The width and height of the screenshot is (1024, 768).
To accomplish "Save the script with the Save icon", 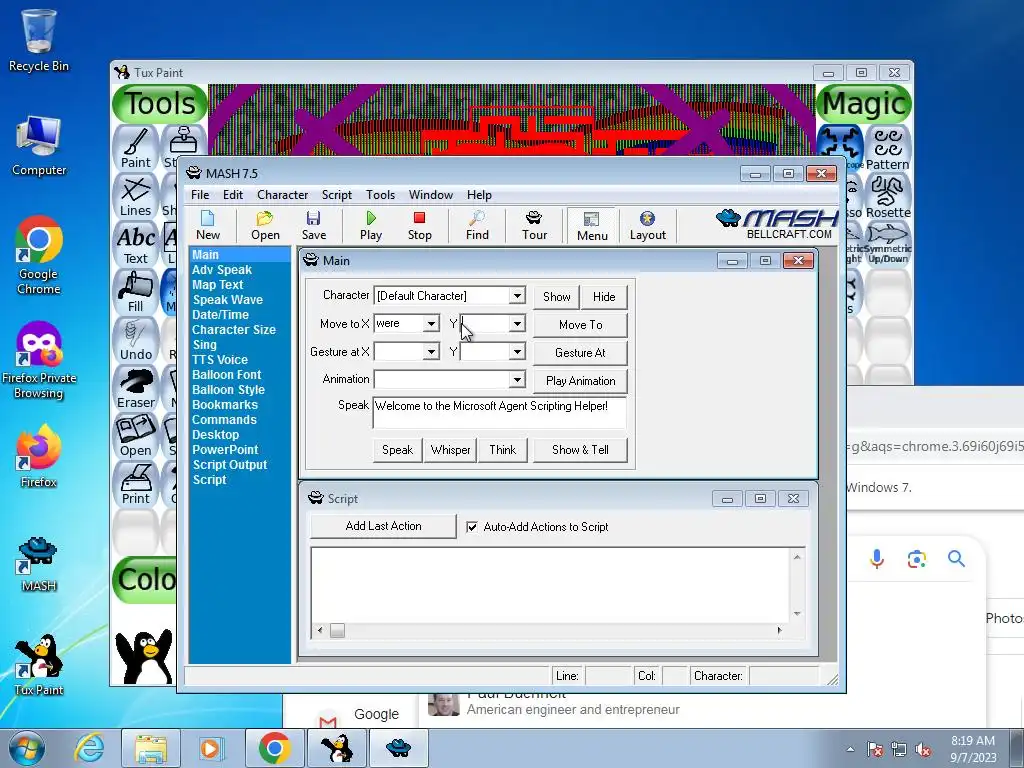I will tap(313, 226).
